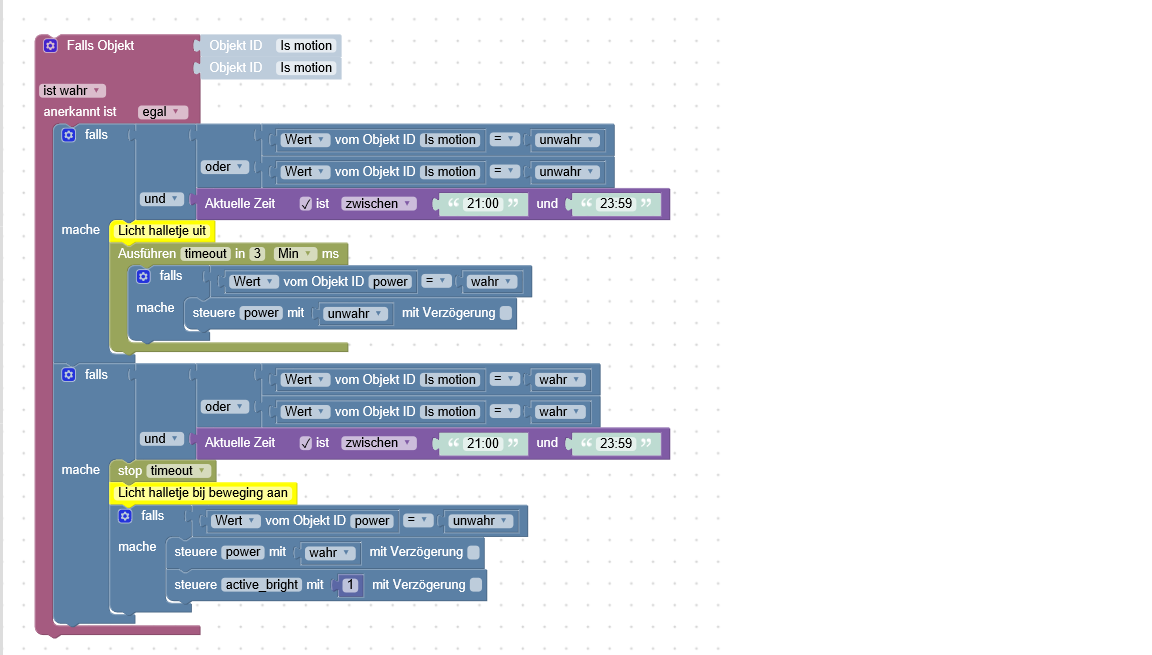Screen dimensions: 1152x655
Task: Edit the '23:59' time in upper Aktuelle Zeit block
Action: 616,204
